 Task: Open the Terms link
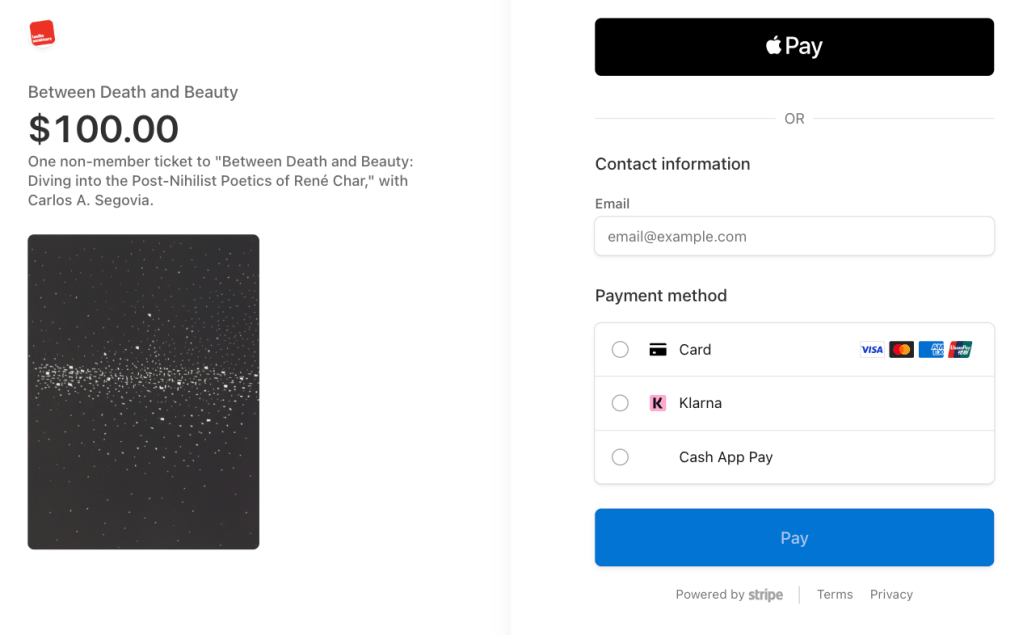(x=834, y=595)
